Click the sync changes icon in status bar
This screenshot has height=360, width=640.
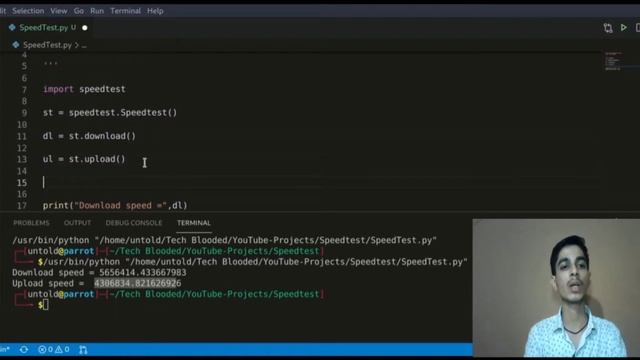pos(24,349)
